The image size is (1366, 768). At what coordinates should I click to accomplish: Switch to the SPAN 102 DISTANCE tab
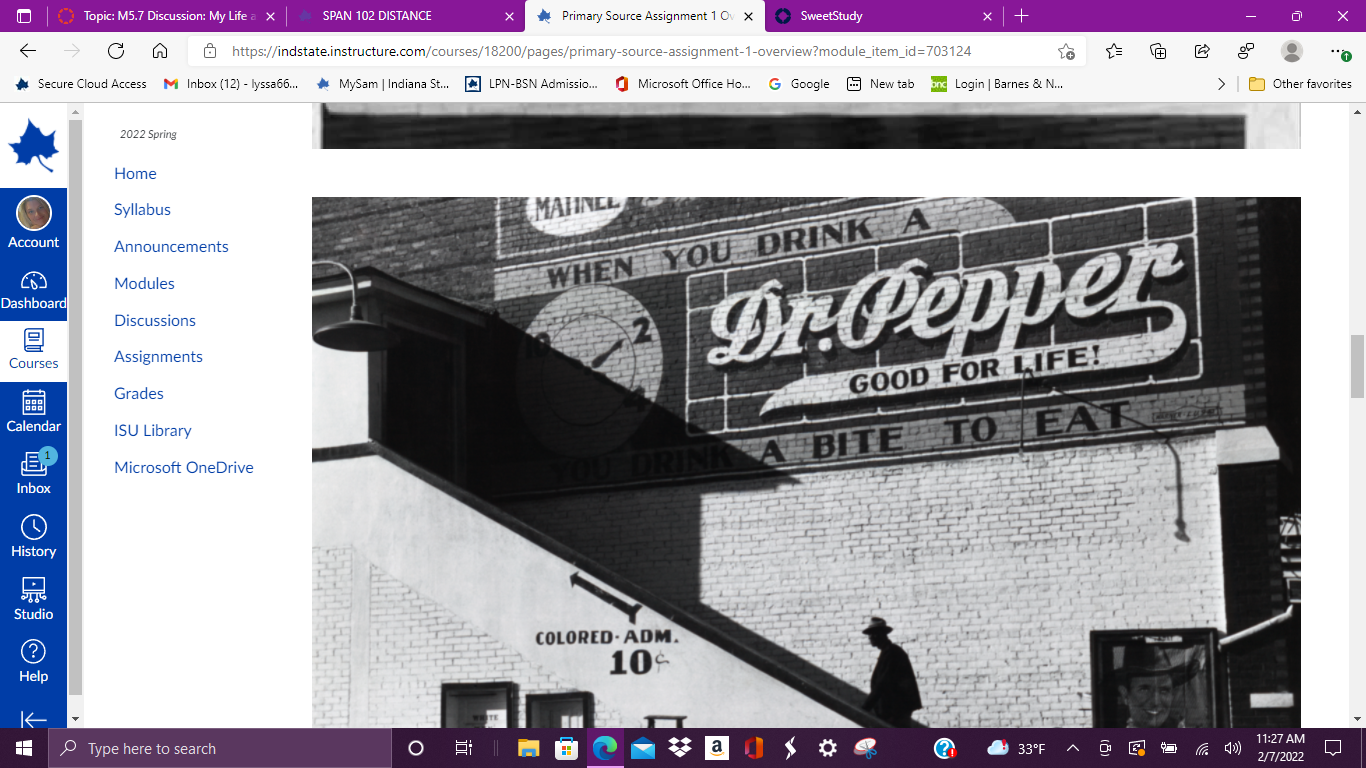406,16
